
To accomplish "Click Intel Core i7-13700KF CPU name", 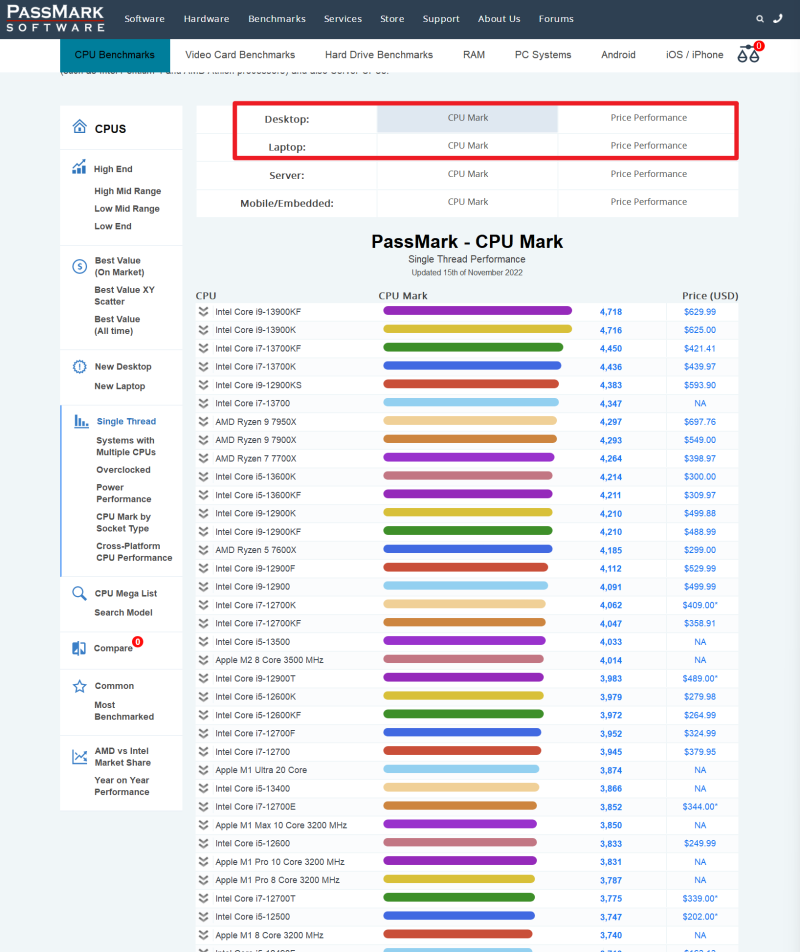I will click(x=258, y=348).
